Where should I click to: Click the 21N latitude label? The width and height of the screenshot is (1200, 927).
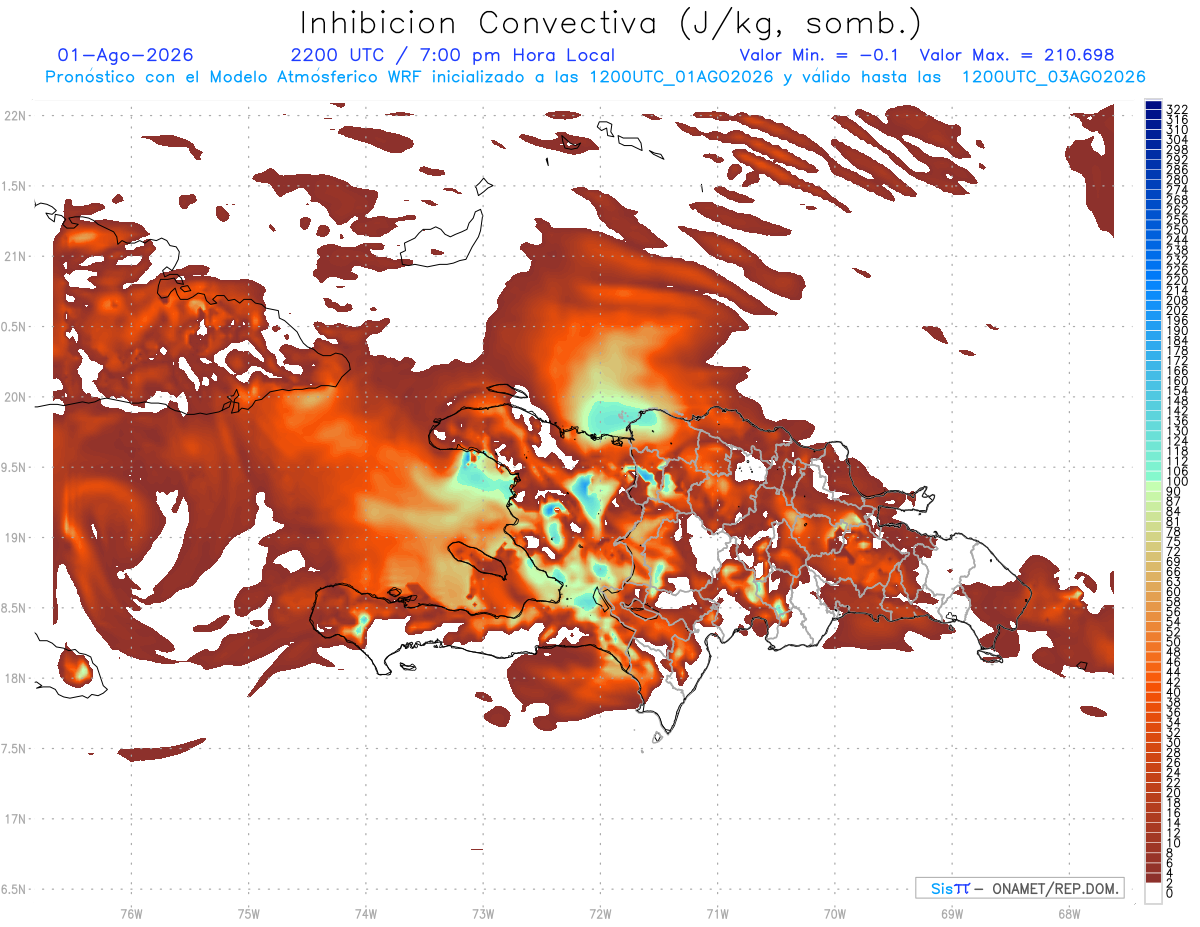(14, 256)
